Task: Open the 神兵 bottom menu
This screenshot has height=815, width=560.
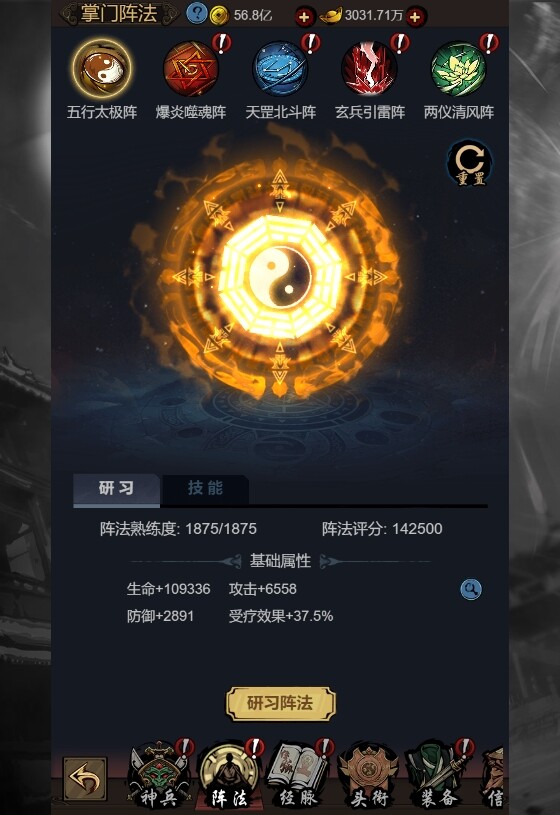Action: (159, 775)
